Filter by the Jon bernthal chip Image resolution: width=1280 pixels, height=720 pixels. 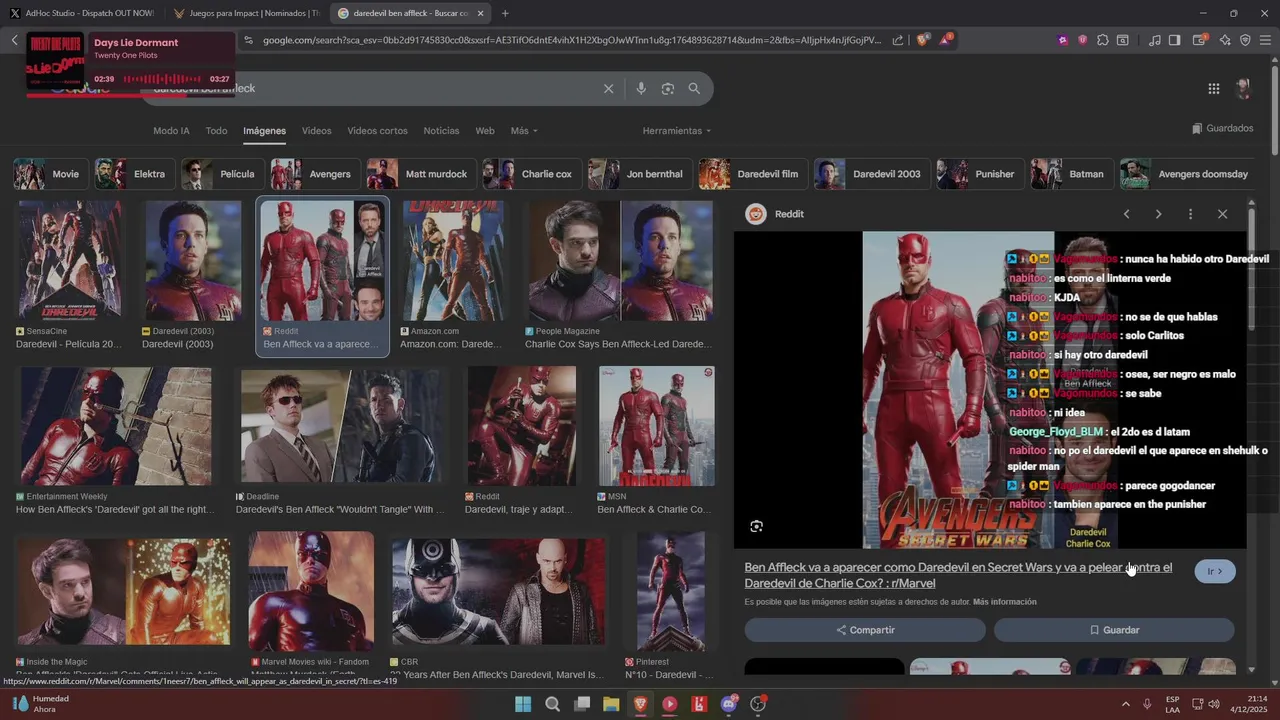point(638,174)
